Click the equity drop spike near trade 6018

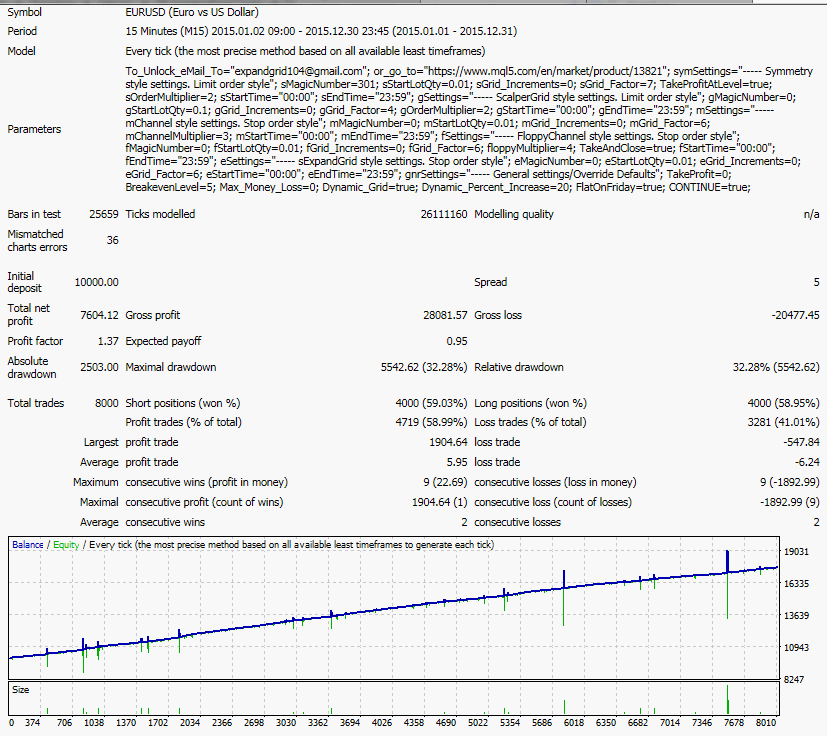(563, 607)
